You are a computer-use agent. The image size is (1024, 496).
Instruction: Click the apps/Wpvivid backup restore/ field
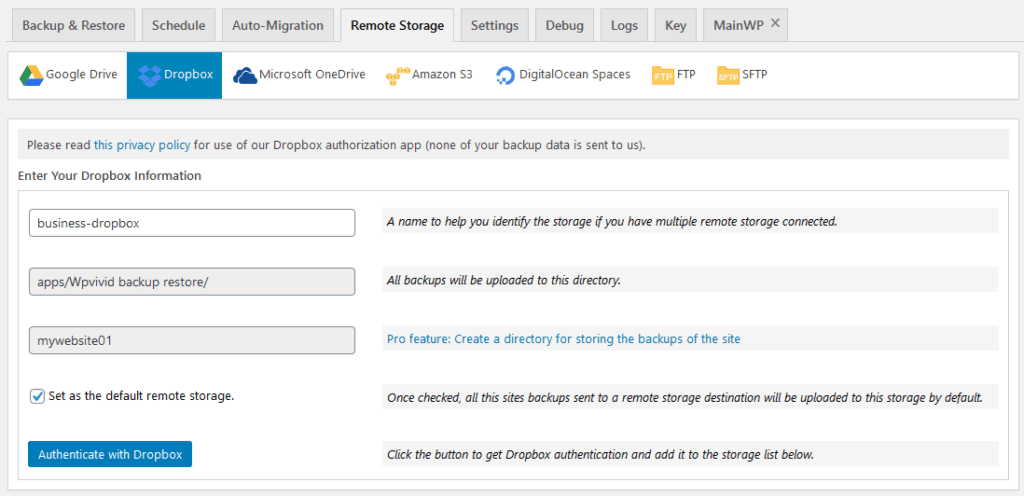tap(192, 281)
